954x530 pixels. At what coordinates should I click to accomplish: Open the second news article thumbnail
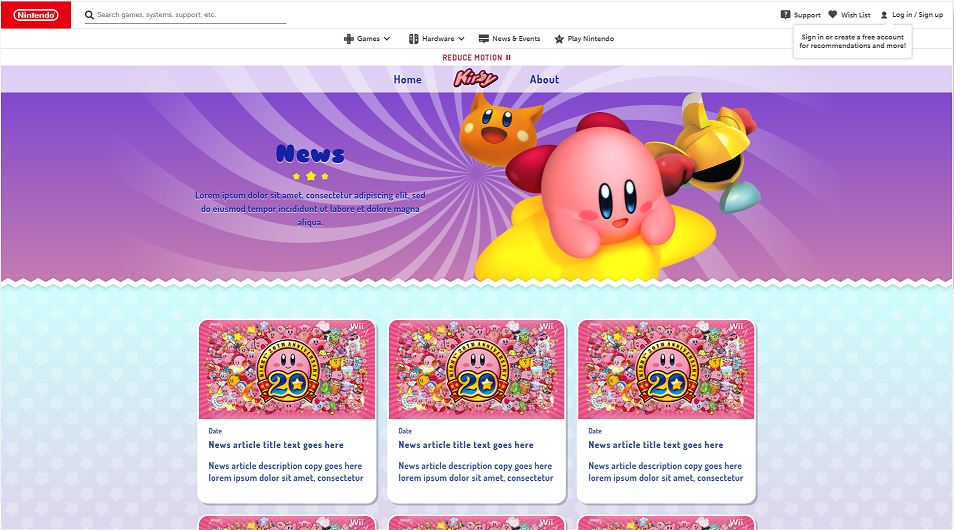[x=476, y=369]
